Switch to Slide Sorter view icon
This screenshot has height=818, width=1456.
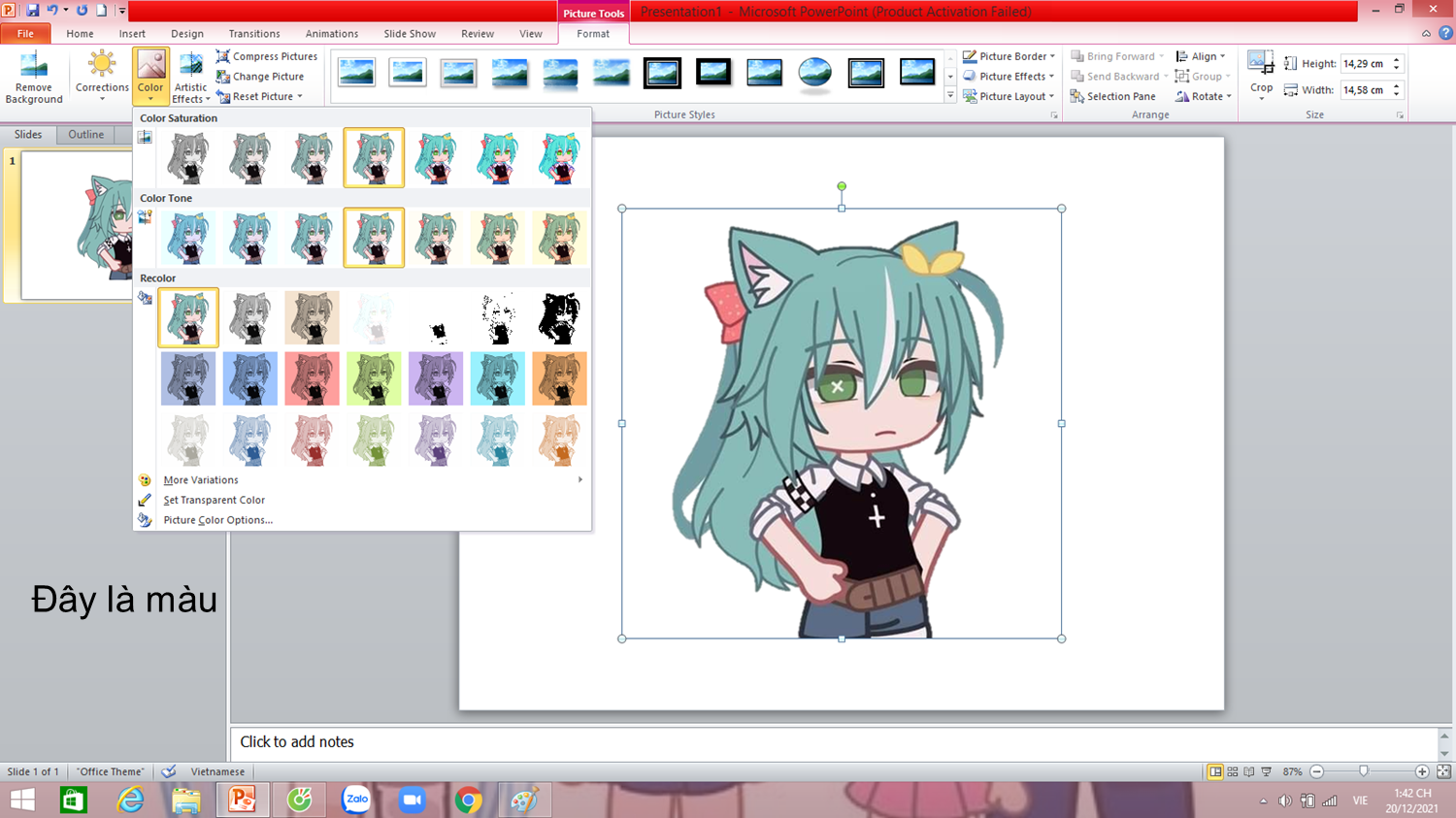(x=1233, y=771)
